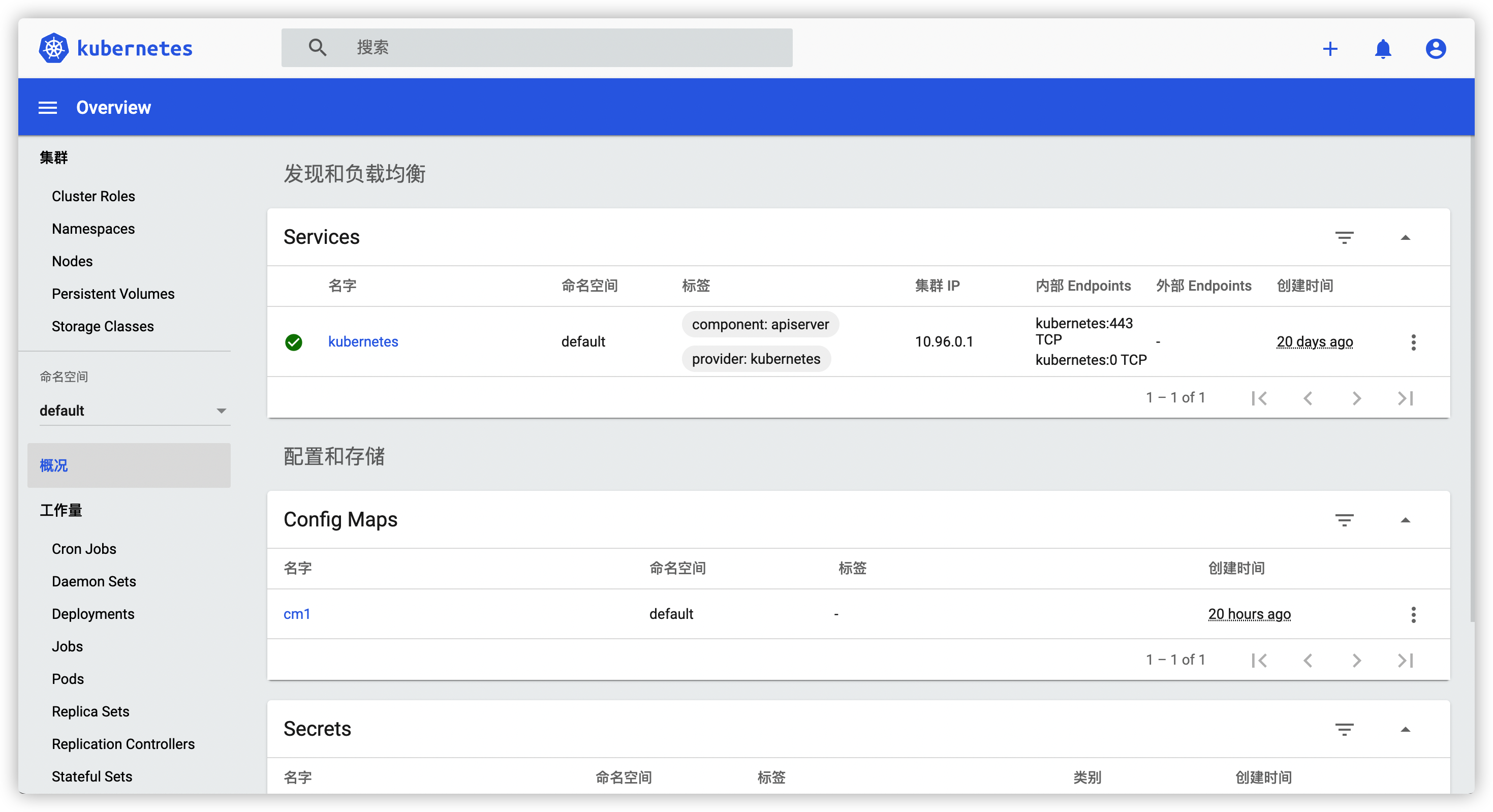Go to last page in Services table

click(1406, 398)
